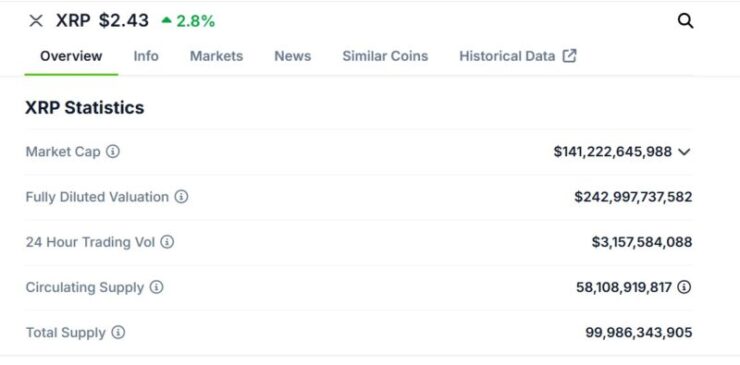The width and height of the screenshot is (740, 365).
Task: Click the 24 Hour Trading Vol info icon
Action: point(167,242)
